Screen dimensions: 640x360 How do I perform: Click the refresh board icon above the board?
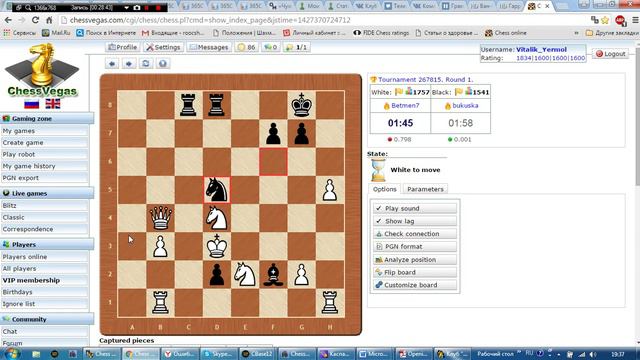[x=146, y=64]
